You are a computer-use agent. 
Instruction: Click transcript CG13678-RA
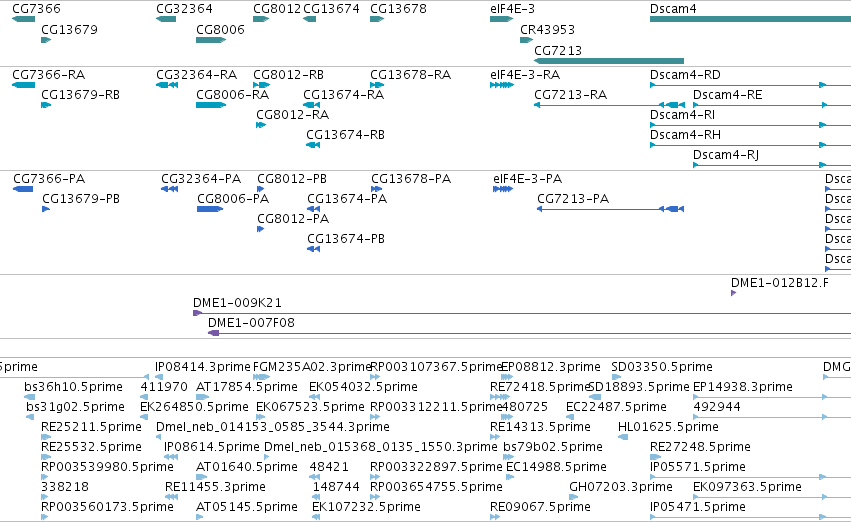[x=410, y=74]
